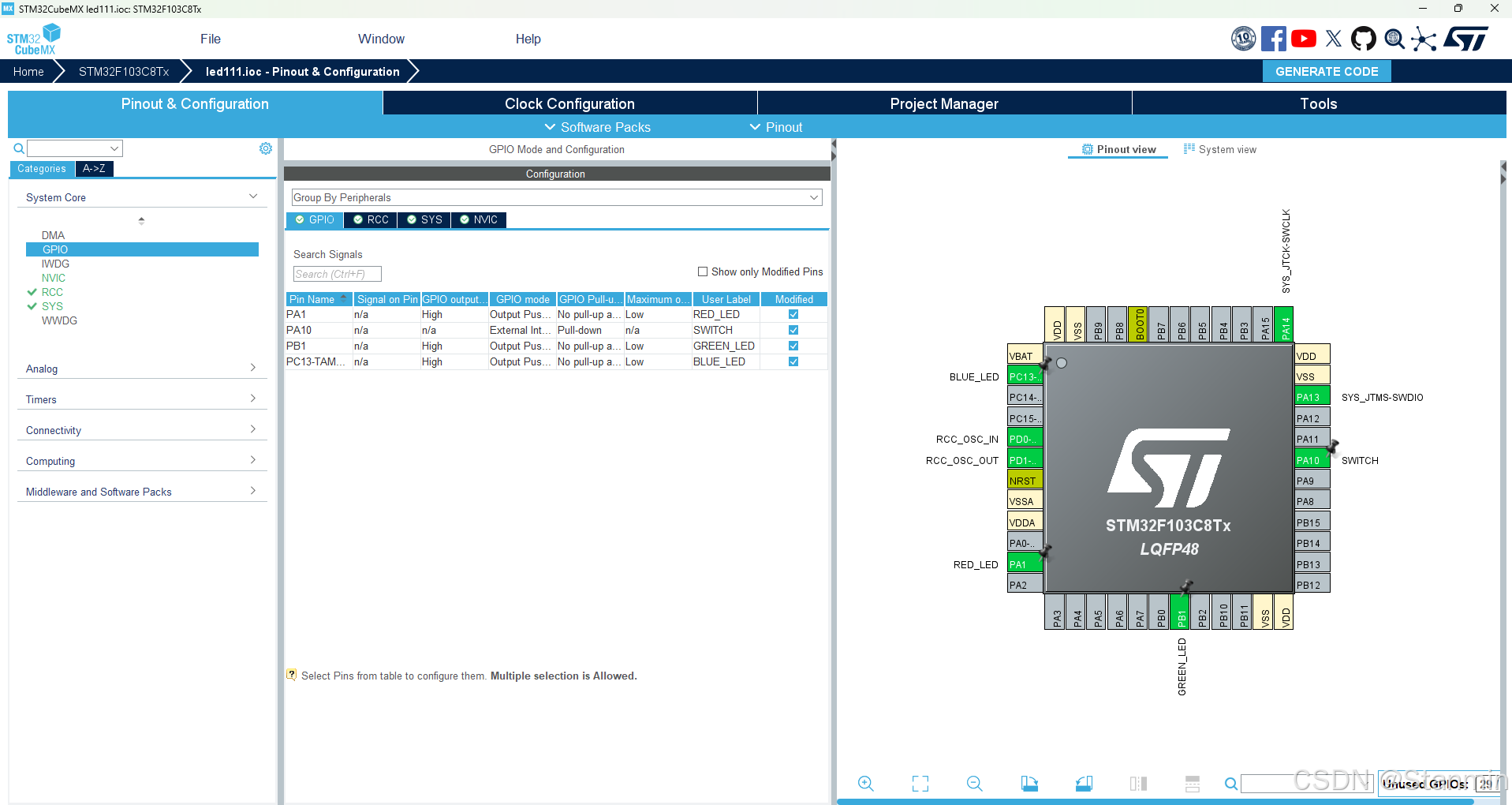The width and height of the screenshot is (1512, 805).
Task: Expand the Connectivity category
Action: [142, 430]
